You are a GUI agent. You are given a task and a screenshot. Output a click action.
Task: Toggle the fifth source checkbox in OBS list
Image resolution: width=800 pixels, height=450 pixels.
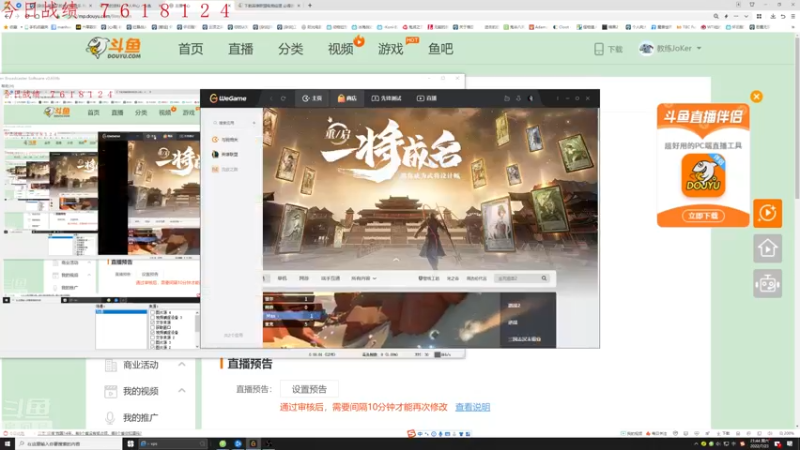(x=152, y=332)
